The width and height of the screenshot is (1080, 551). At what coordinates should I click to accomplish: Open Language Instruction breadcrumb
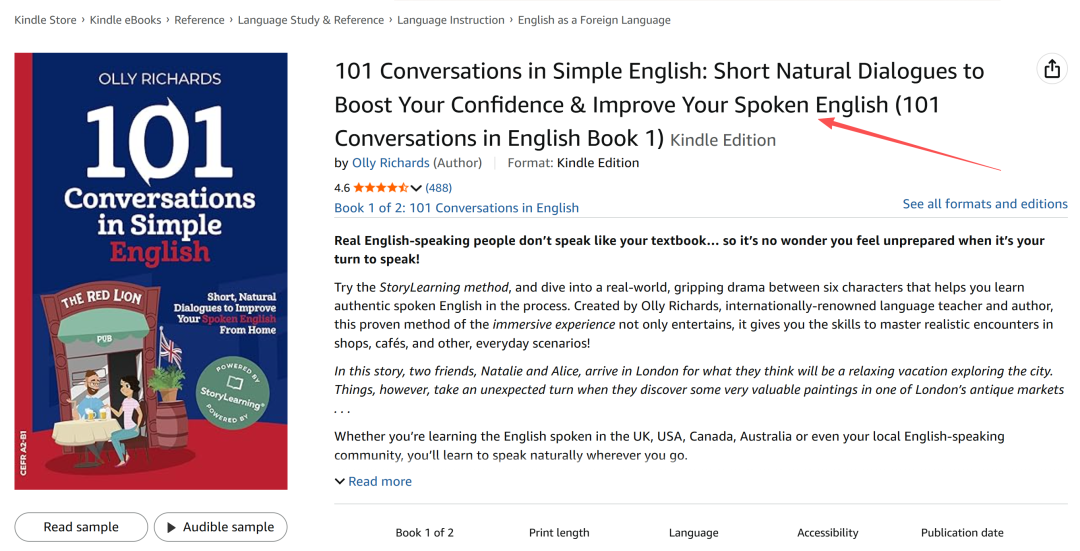click(450, 20)
